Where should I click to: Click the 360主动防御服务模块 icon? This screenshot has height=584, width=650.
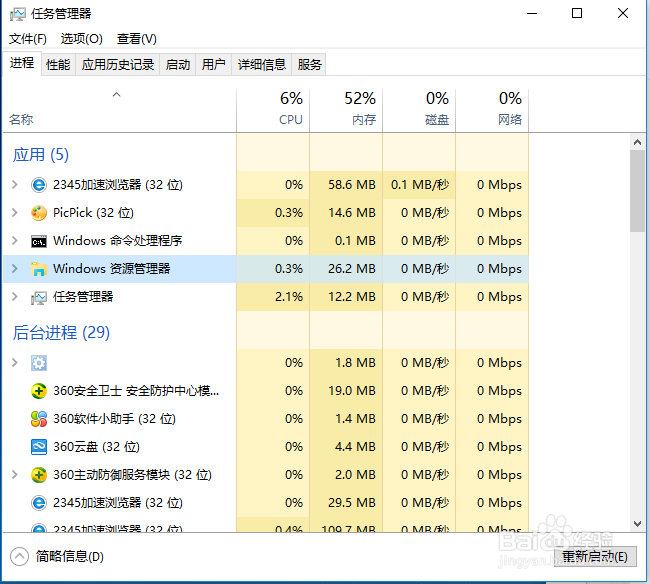(x=39, y=475)
